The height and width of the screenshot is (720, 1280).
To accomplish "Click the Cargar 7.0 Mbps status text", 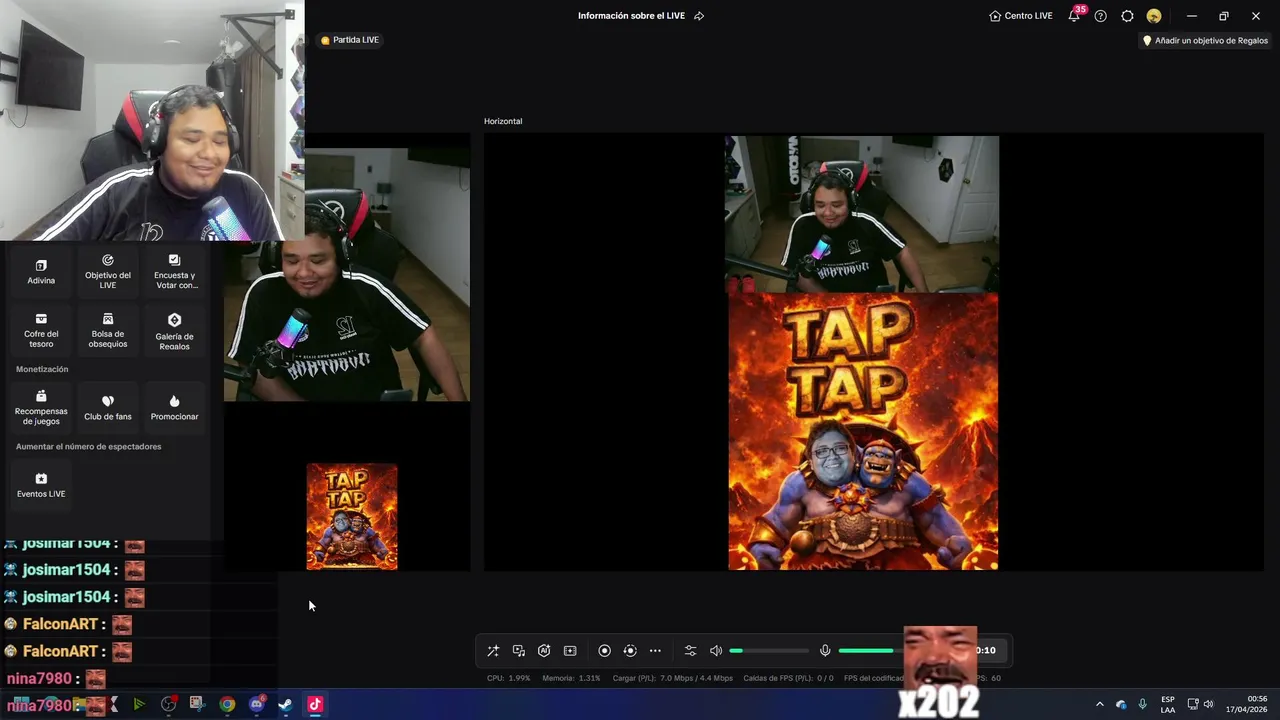I will tap(673, 678).
